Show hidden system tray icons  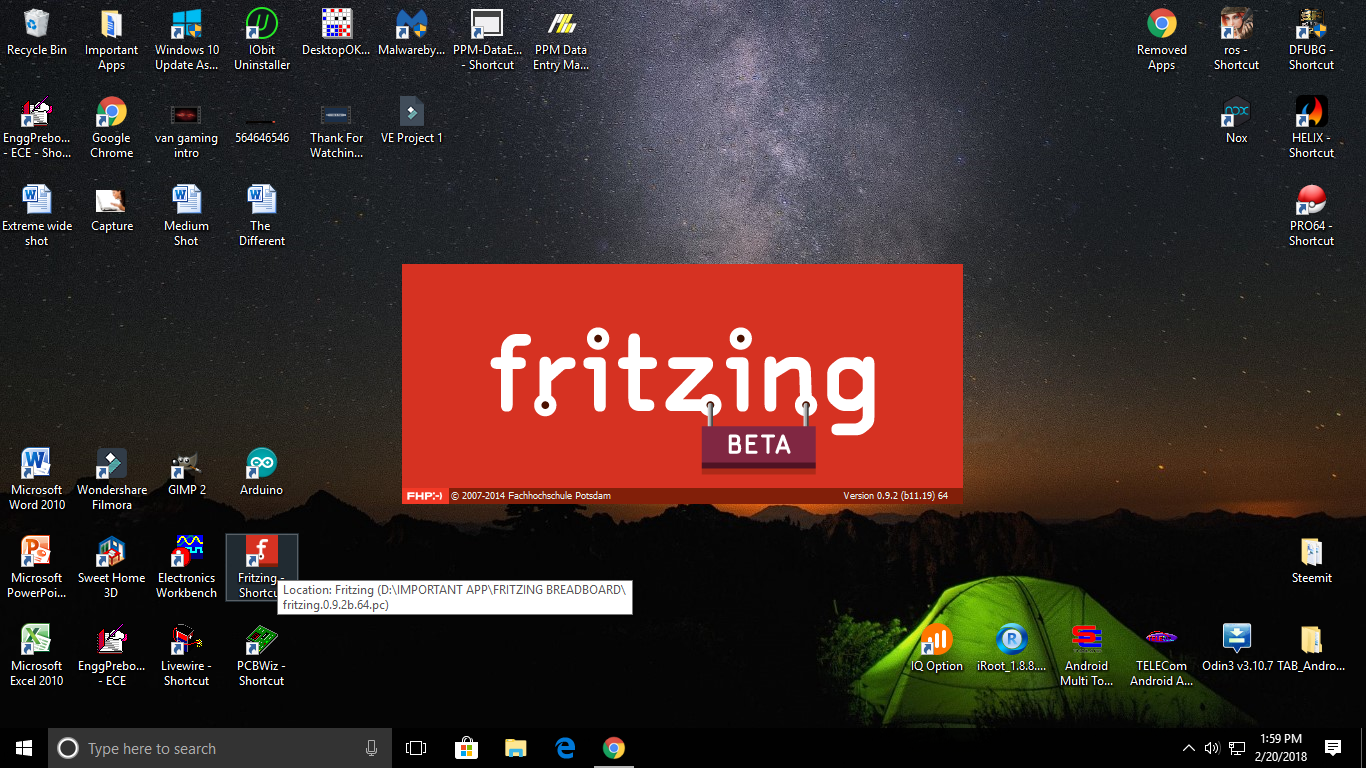coord(1189,748)
